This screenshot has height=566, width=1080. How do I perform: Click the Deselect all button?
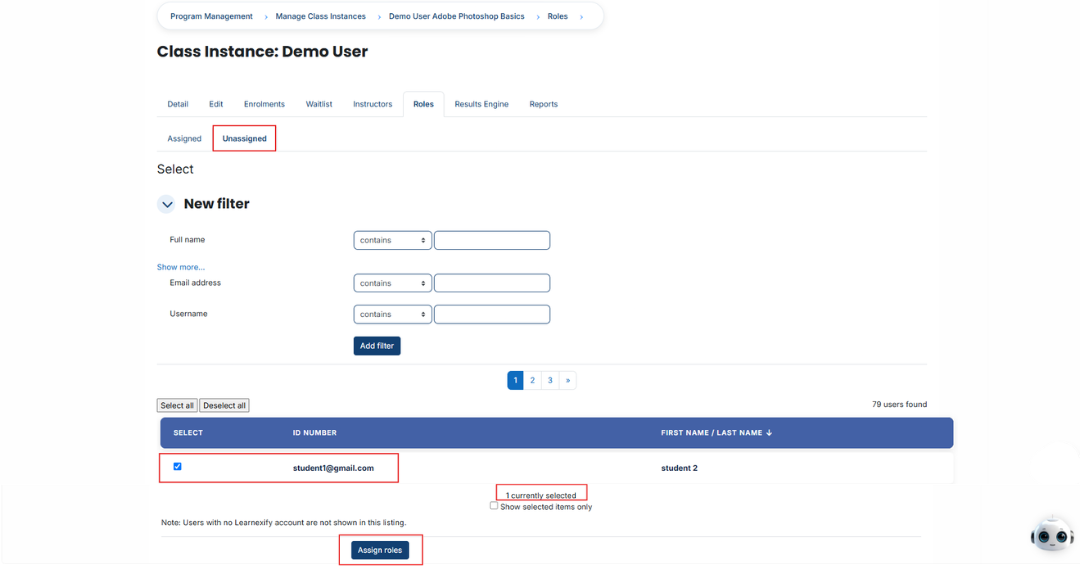point(225,406)
